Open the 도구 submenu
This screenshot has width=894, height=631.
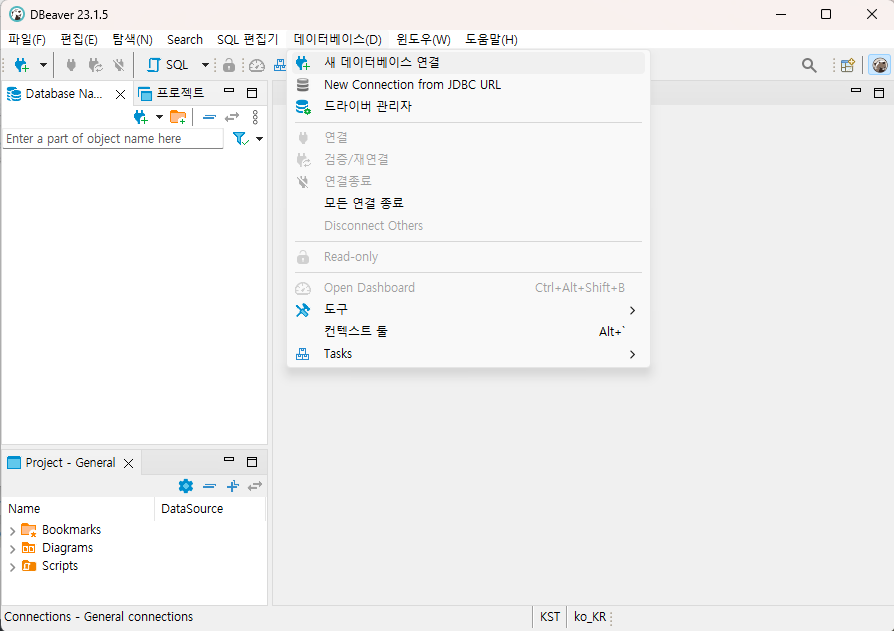point(336,310)
